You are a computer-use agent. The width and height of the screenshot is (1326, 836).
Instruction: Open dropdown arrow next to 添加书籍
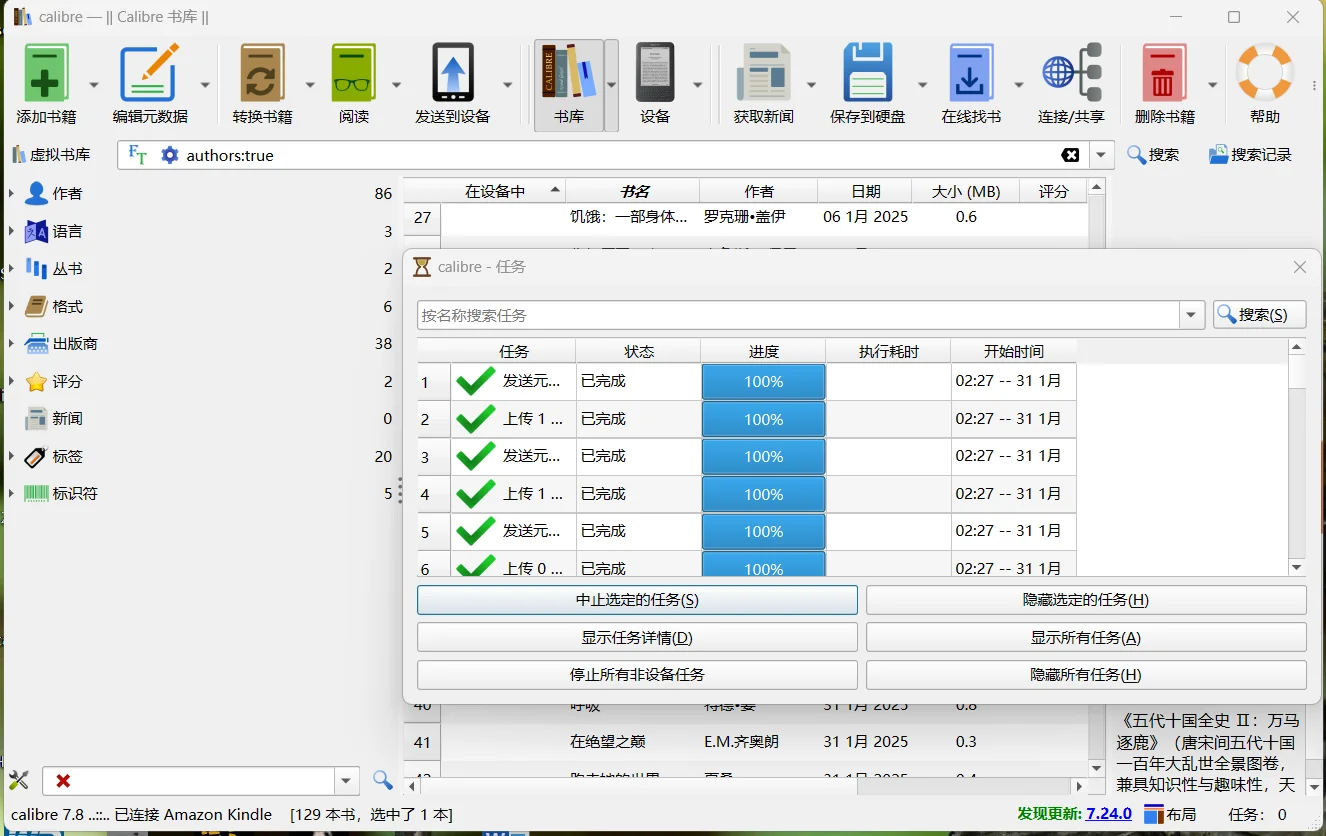94,84
